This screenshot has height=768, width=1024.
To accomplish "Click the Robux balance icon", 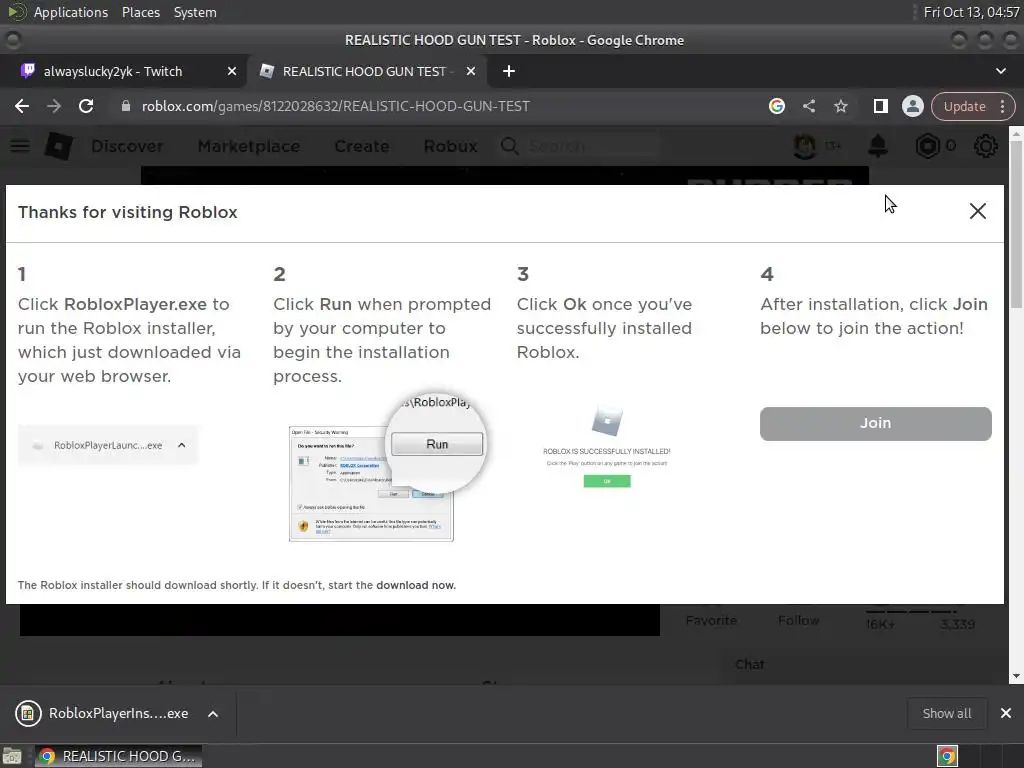I will point(927,146).
